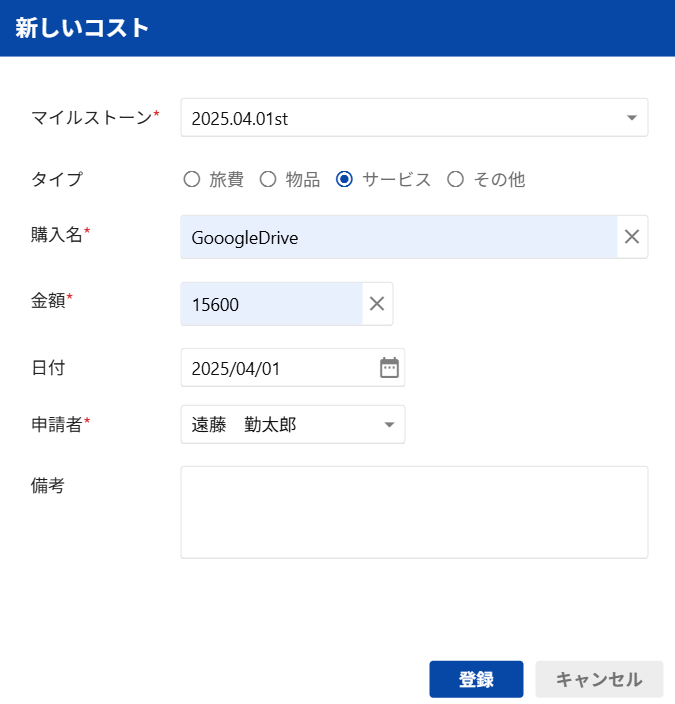Clear the 金額 field with X icon
675x704 pixels.
click(x=377, y=304)
